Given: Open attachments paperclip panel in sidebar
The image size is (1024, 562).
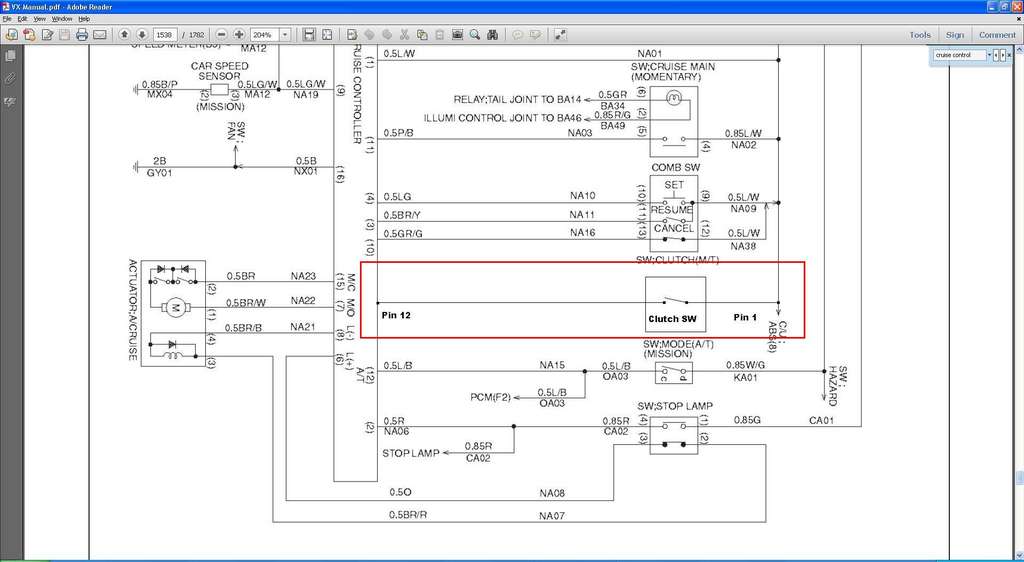Looking at the screenshot, I should (x=10, y=79).
